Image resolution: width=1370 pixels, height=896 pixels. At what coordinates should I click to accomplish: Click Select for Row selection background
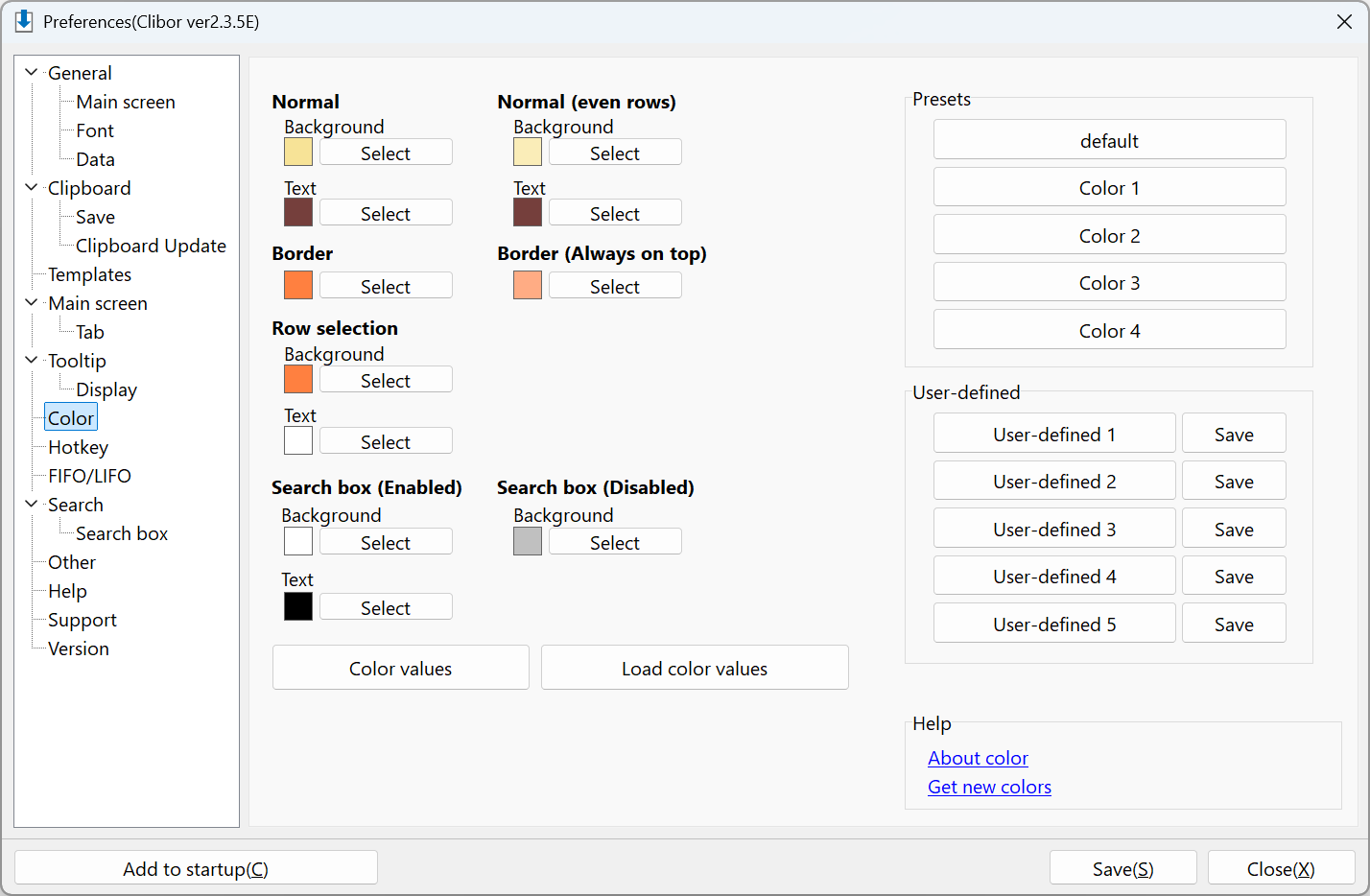(386, 380)
